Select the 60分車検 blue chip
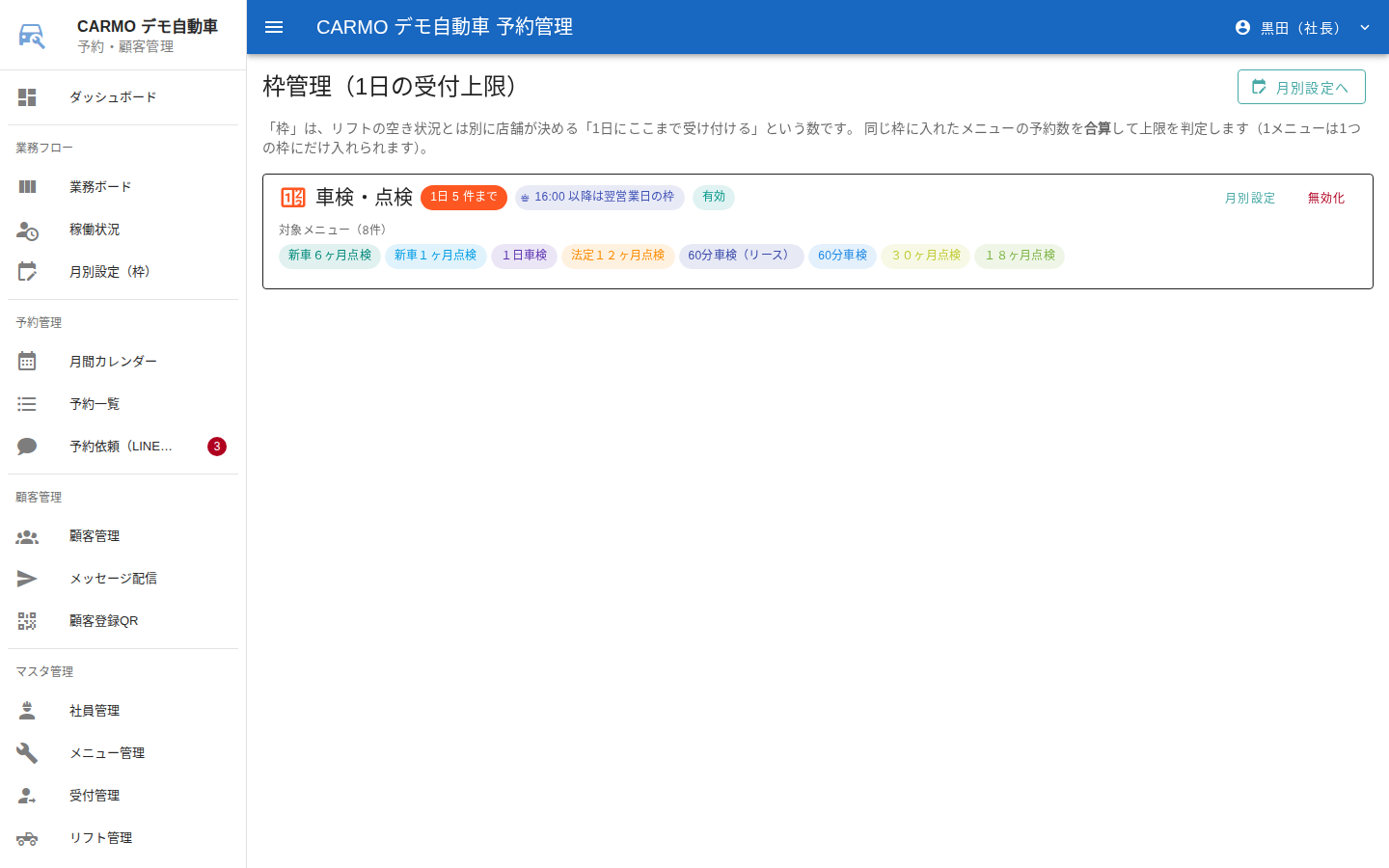 pos(843,256)
